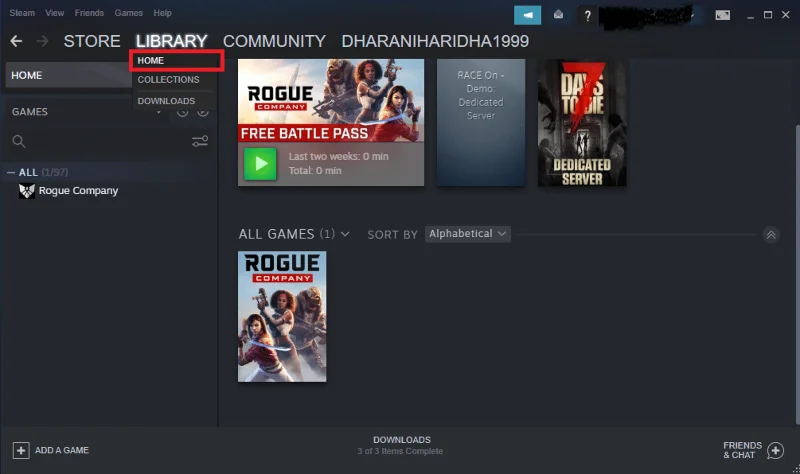Open the DOWNLOADS status at bottom

401,445
